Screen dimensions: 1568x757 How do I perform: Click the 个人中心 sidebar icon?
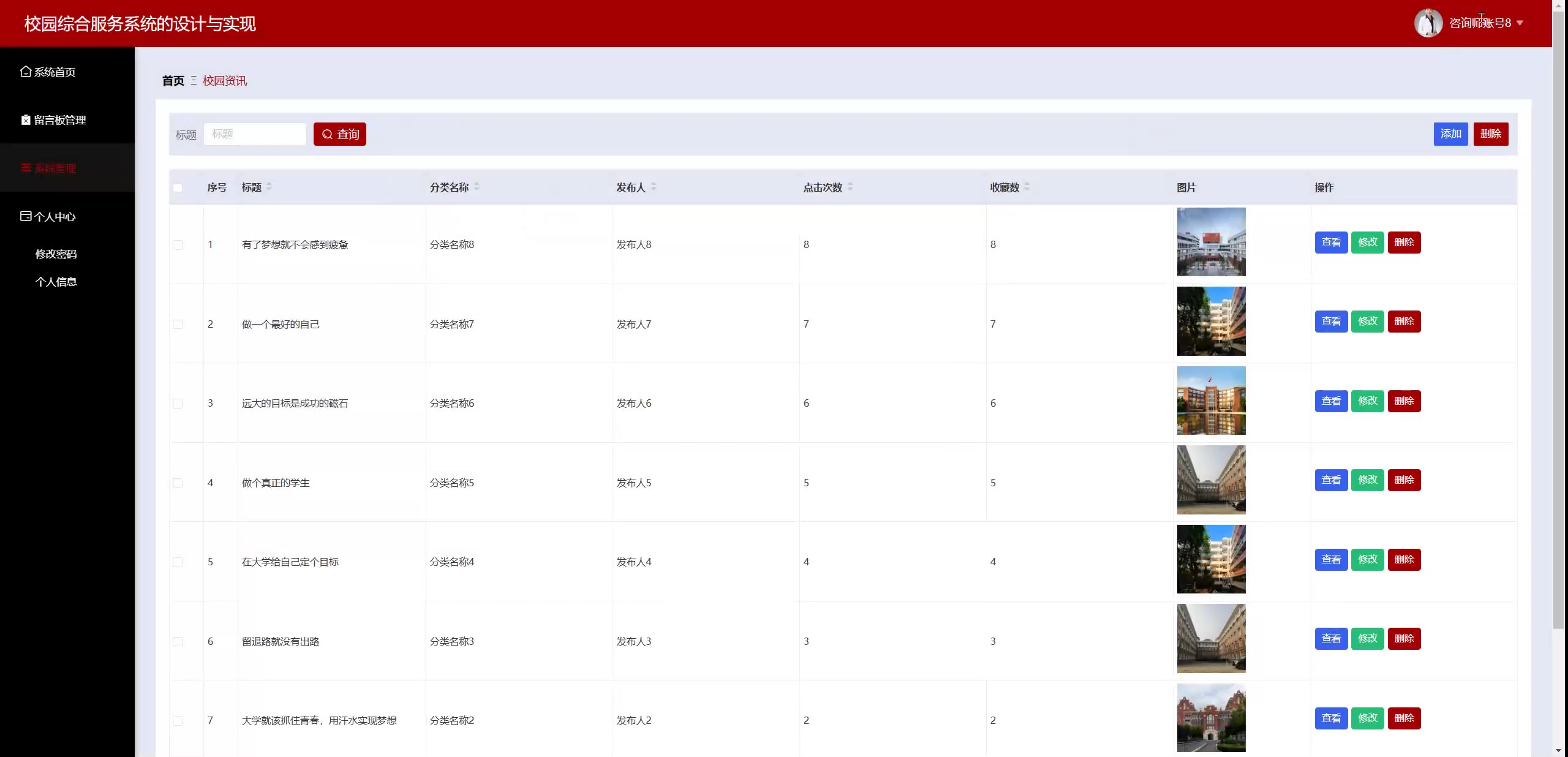pos(26,216)
